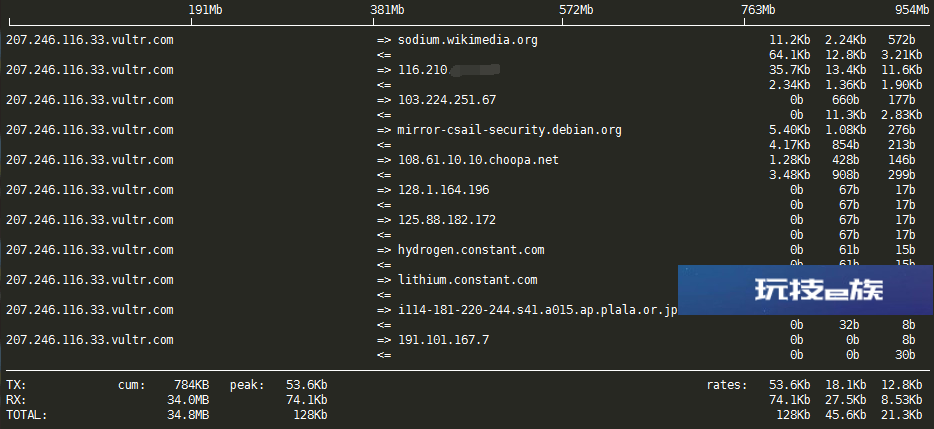Click the 103.224.251.67 destination address
Screen dimensions: 934x429
click(x=447, y=100)
